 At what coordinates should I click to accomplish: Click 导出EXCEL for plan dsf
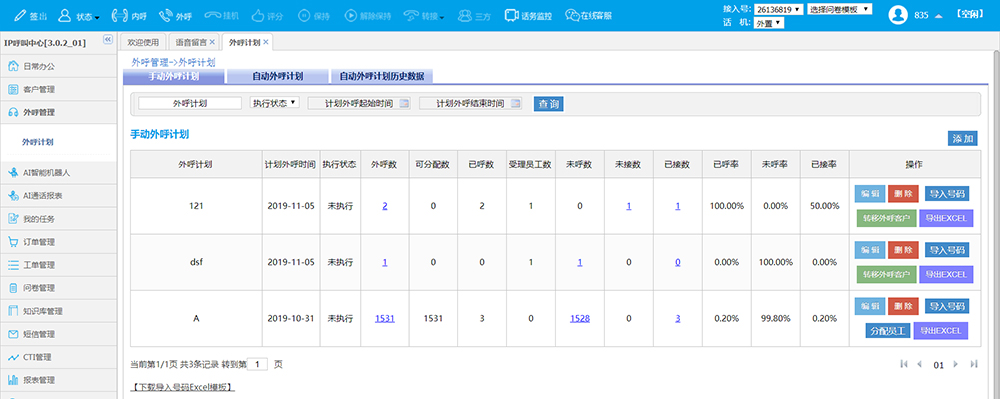947,275
